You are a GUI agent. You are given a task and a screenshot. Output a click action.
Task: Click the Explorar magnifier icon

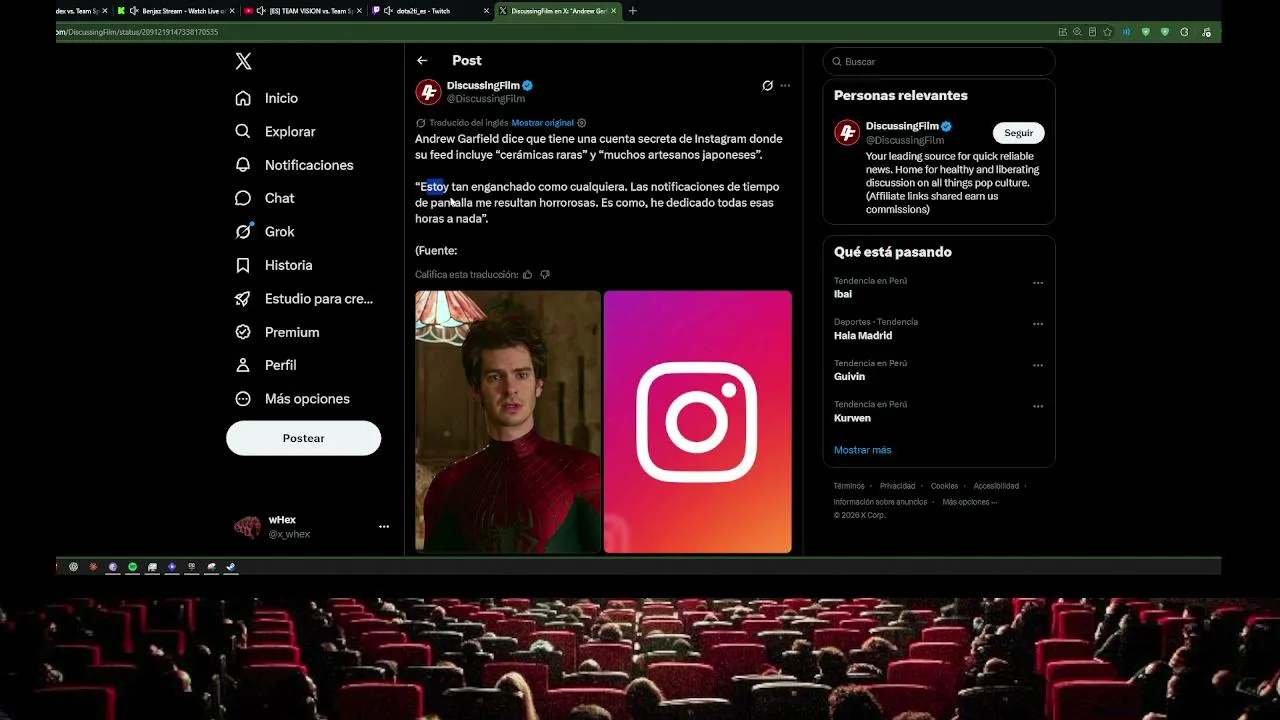coord(243,131)
